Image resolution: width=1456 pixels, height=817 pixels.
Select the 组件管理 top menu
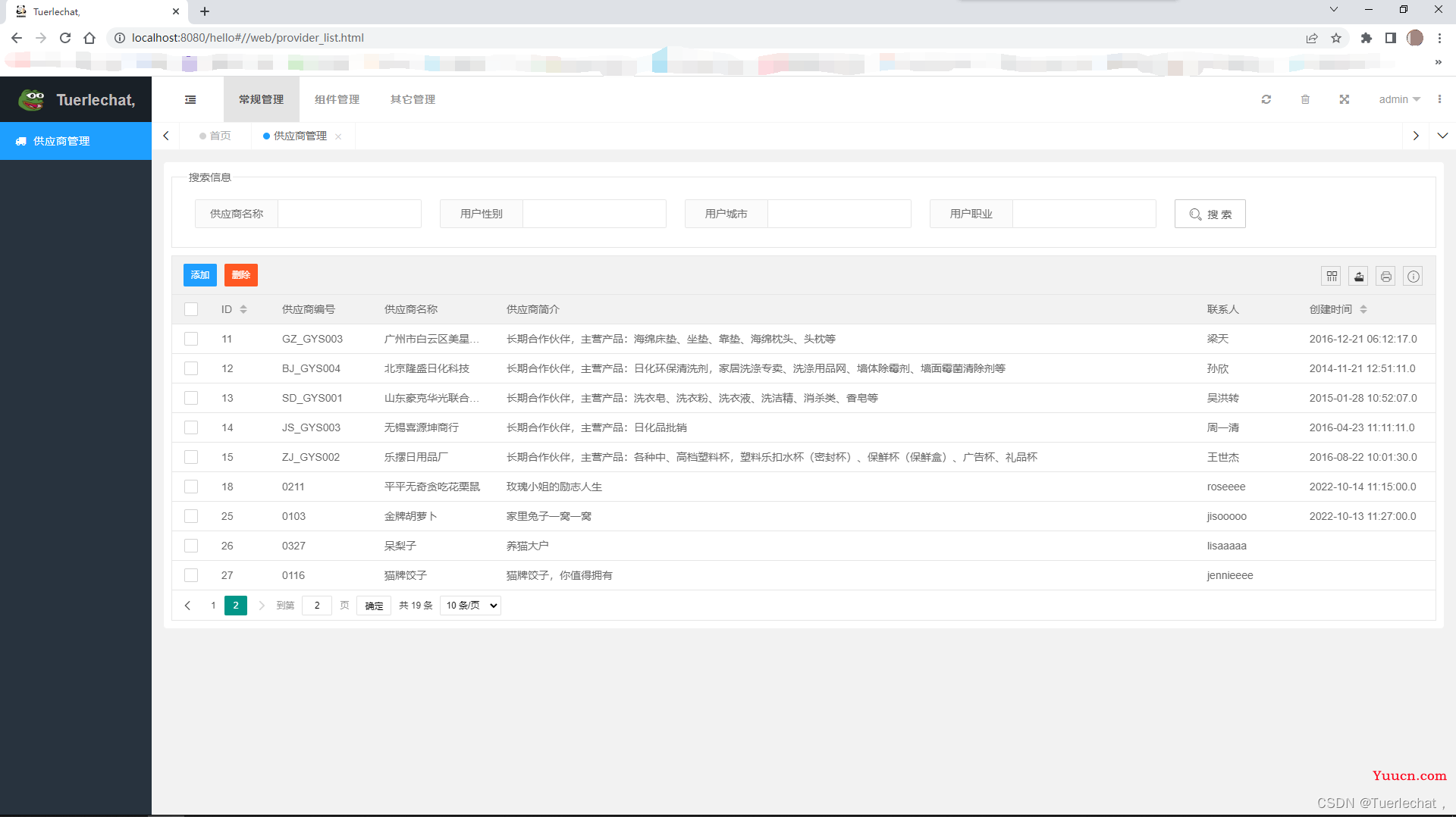[337, 99]
